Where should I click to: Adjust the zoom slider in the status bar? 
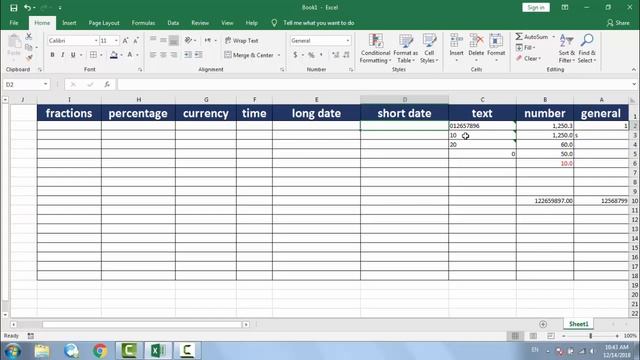[590, 336]
